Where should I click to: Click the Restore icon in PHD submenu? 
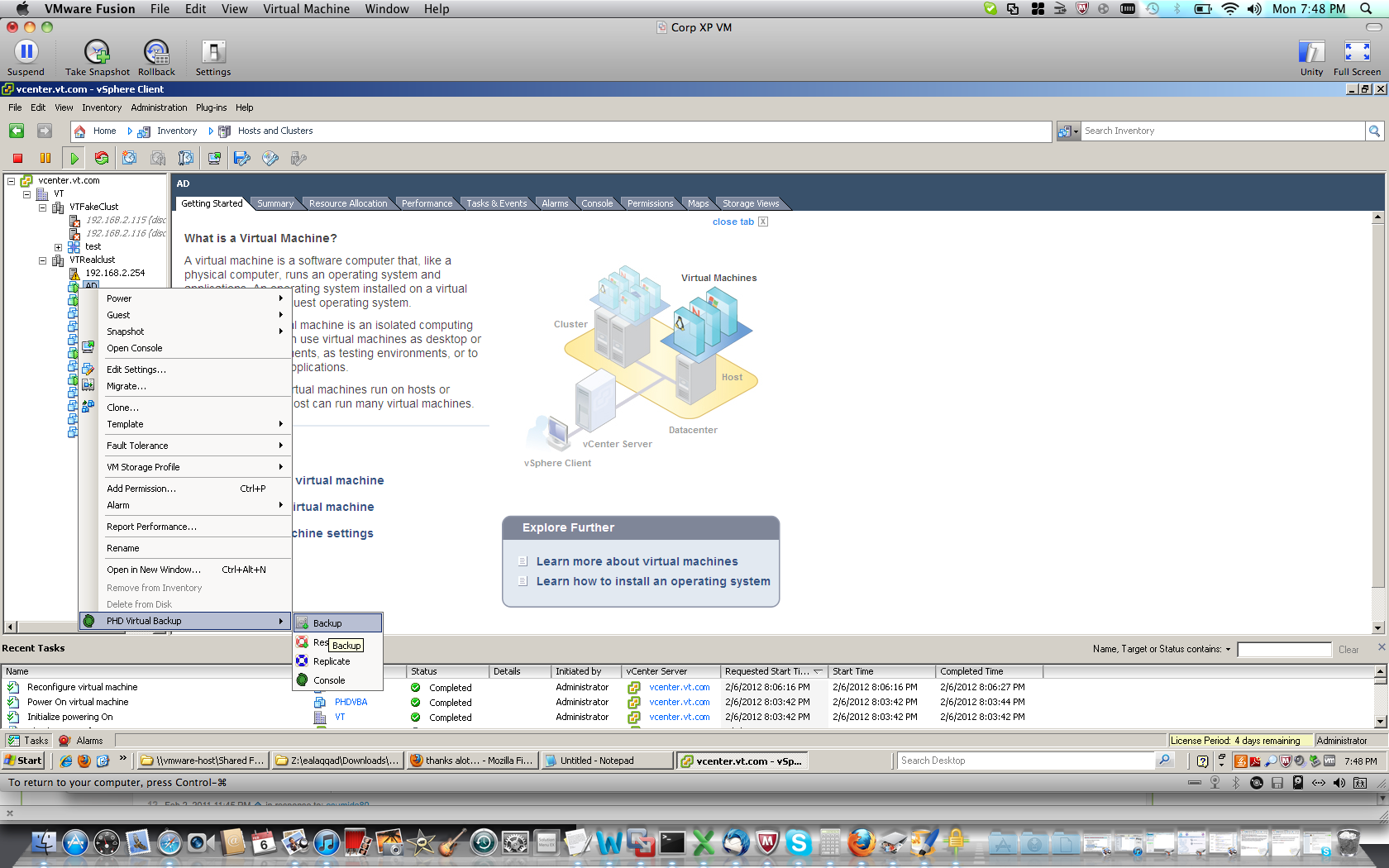click(x=303, y=642)
